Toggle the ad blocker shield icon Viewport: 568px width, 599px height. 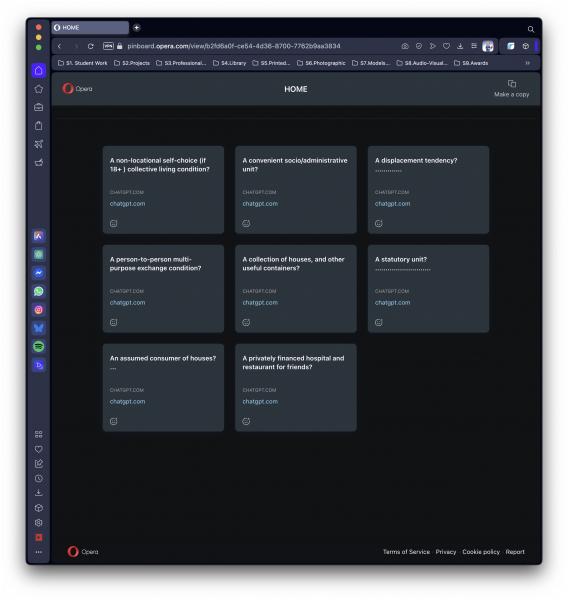coord(419,46)
